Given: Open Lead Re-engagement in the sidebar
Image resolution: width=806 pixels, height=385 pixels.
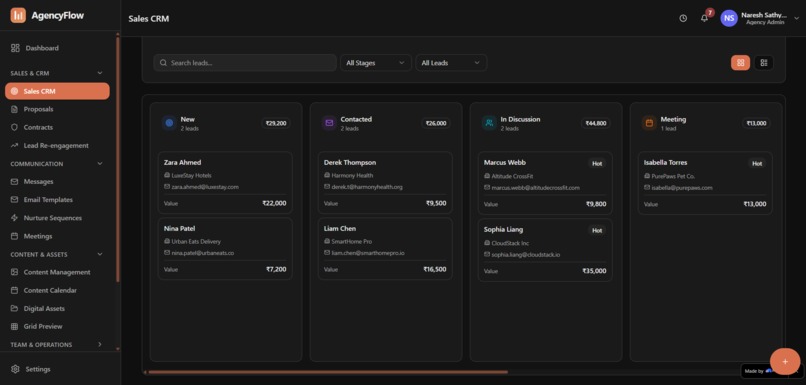Looking at the screenshot, I should [x=58, y=145].
